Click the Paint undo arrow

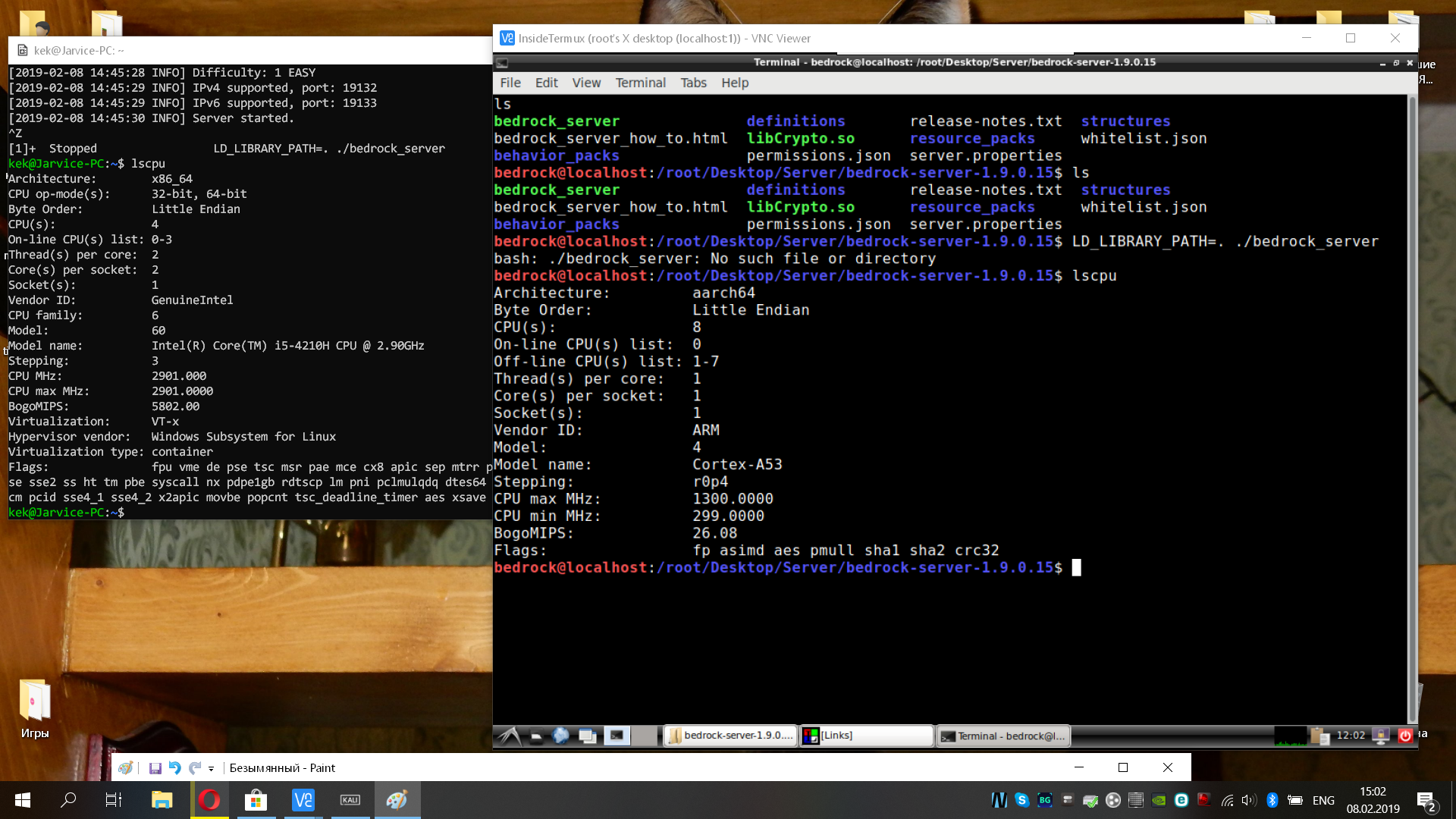[174, 768]
